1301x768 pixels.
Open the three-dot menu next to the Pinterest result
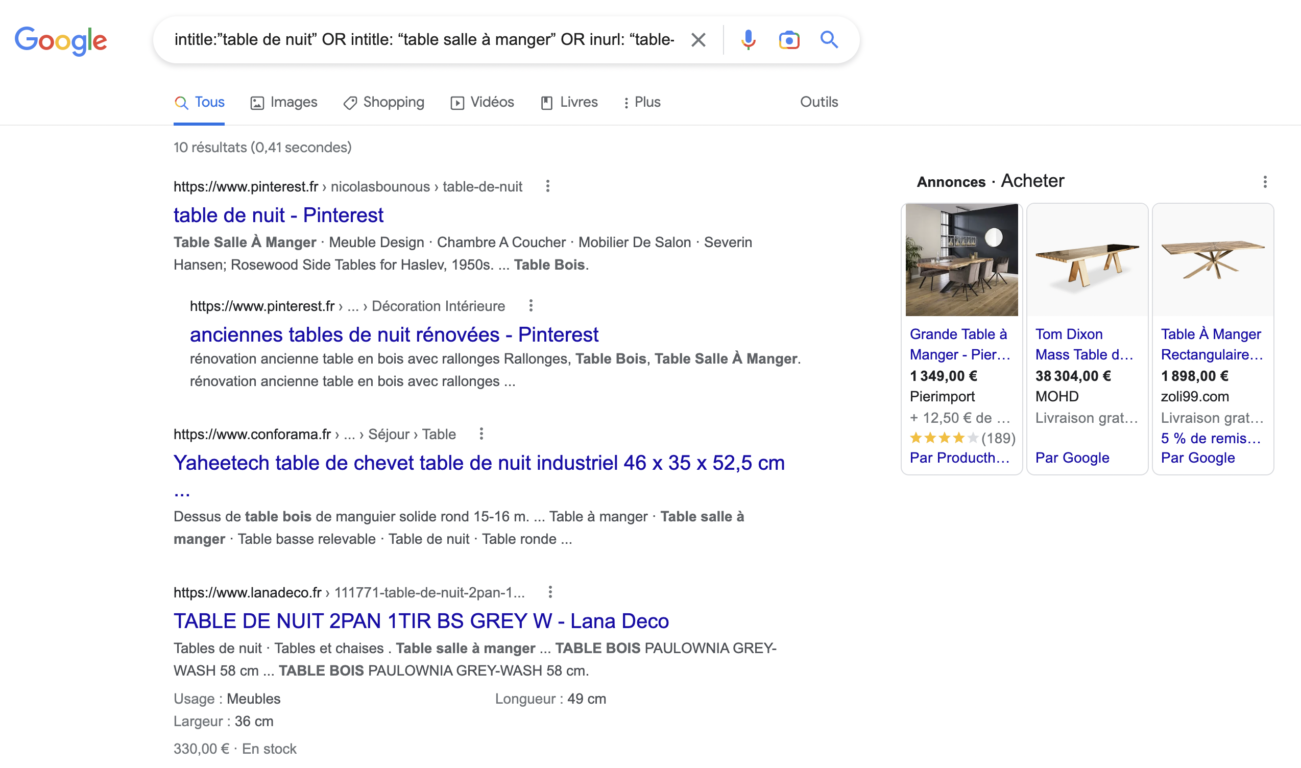[547, 186]
